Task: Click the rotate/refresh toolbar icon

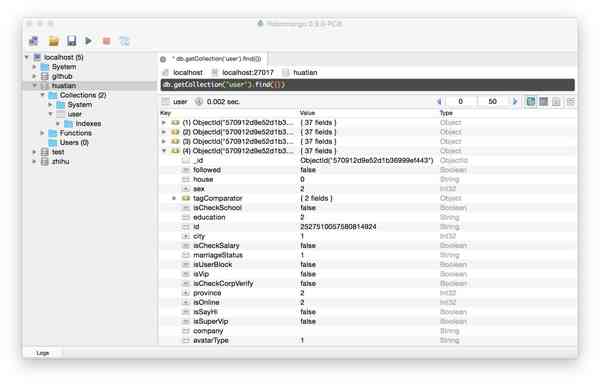Action: coord(125,41)
